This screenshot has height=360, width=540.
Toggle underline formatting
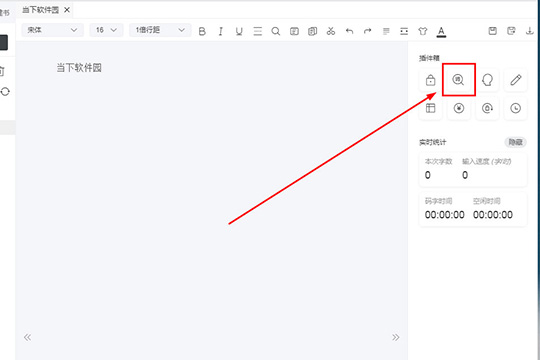click(239, 31)
